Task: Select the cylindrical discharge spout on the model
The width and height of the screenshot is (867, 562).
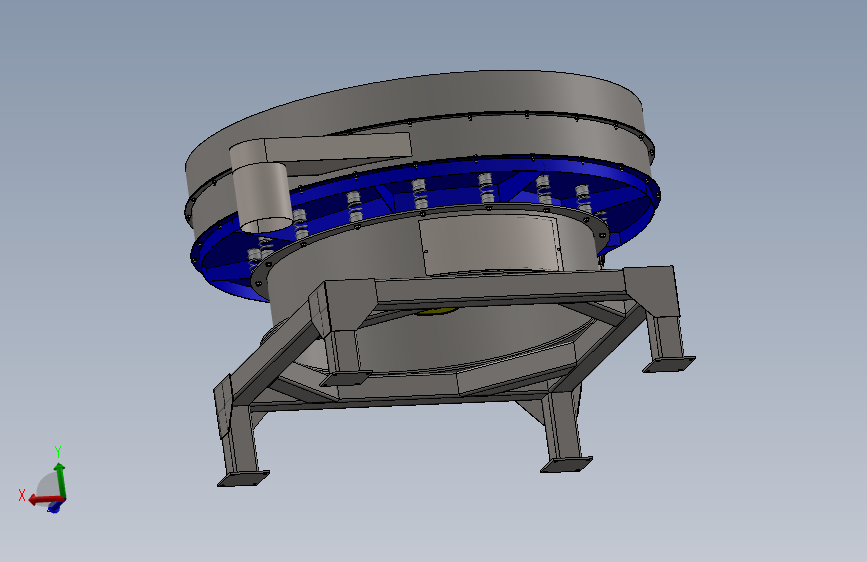Action: coord(262,196)
